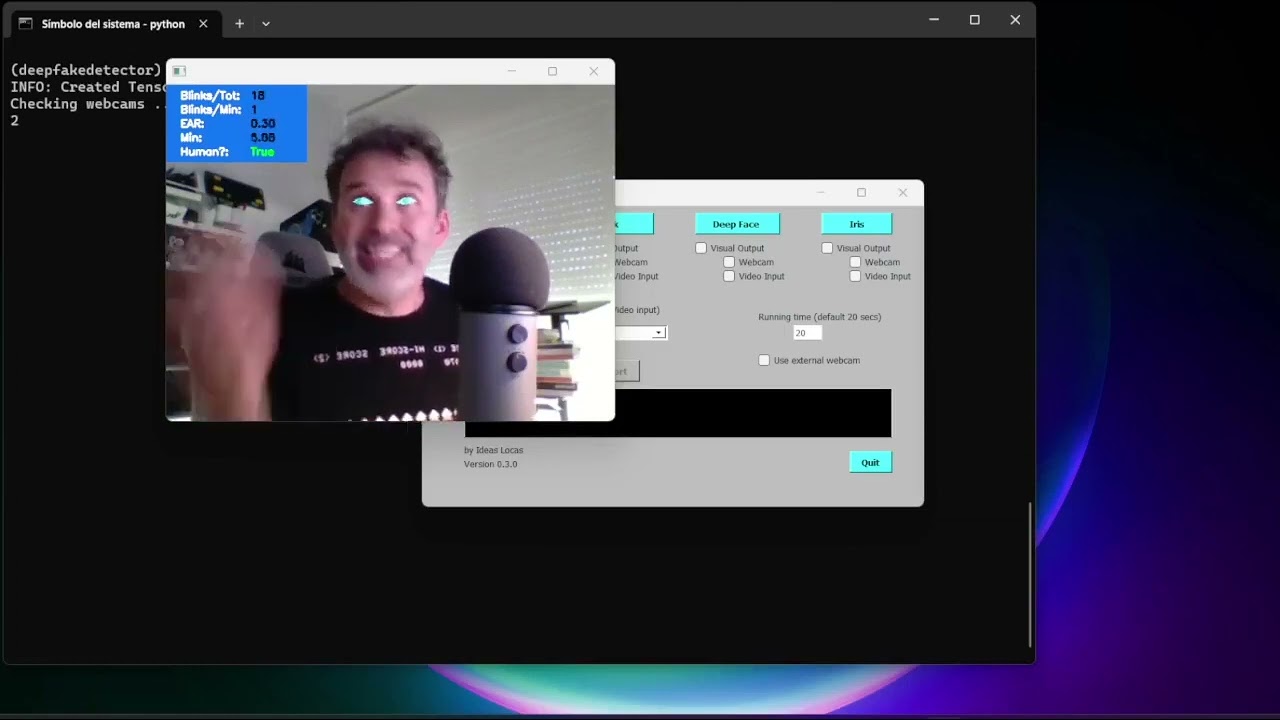The height and width of the screenshot is (720, 1280).
Task: Click the Running time input field
Action: 807,333
